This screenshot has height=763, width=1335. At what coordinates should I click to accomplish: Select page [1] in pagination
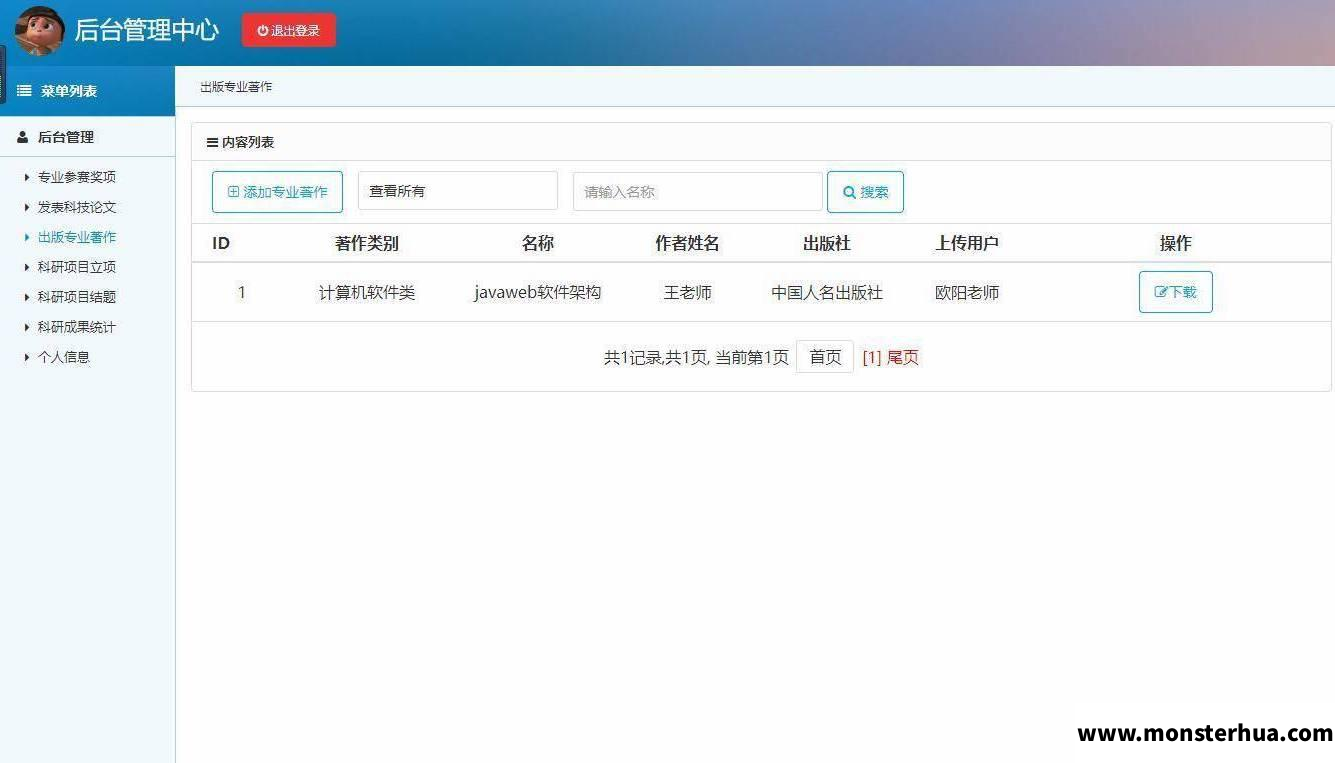pos(872,357)
